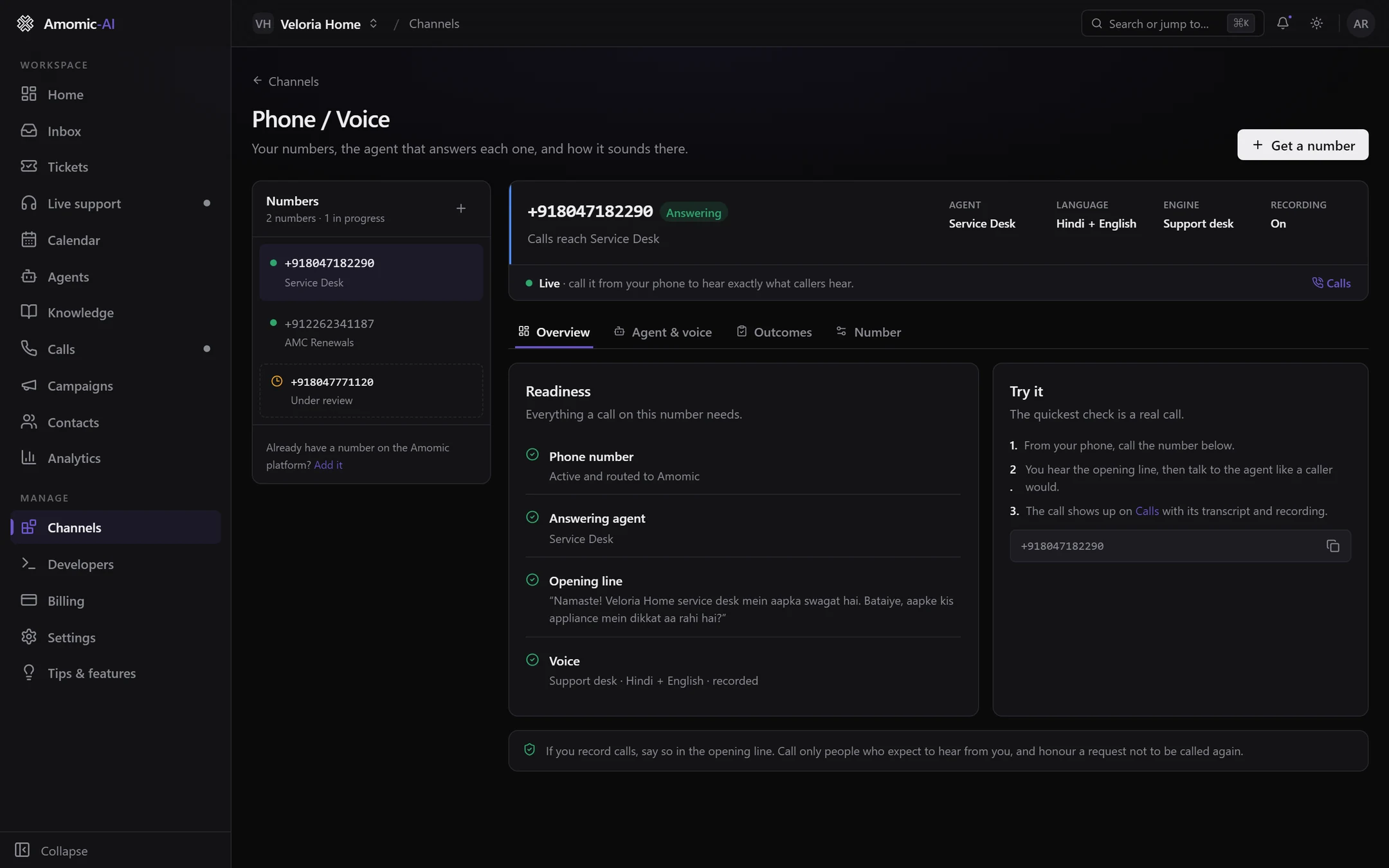Switch to the Overview tab
The image size is (1389, 868).
(554, 332)
